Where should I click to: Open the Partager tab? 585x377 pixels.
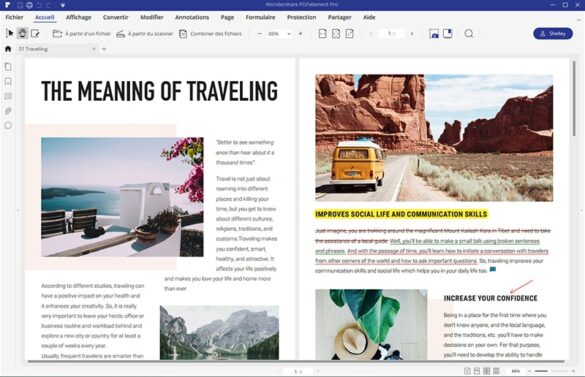point(340,17)
